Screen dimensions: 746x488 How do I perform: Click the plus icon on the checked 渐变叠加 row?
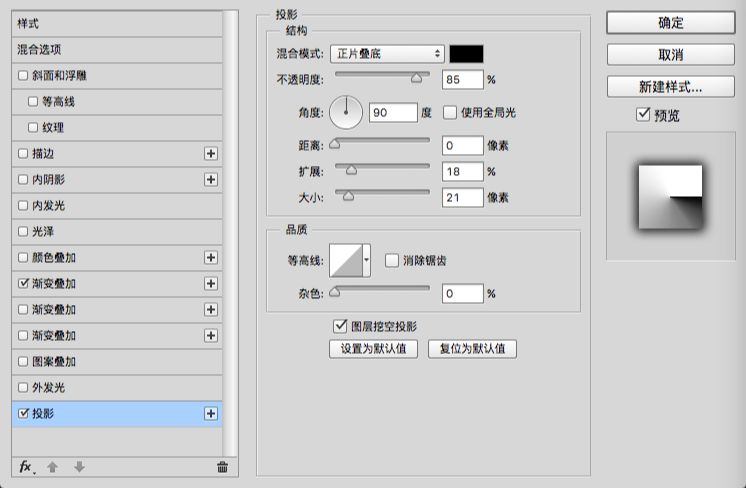(x=211, y=284)
